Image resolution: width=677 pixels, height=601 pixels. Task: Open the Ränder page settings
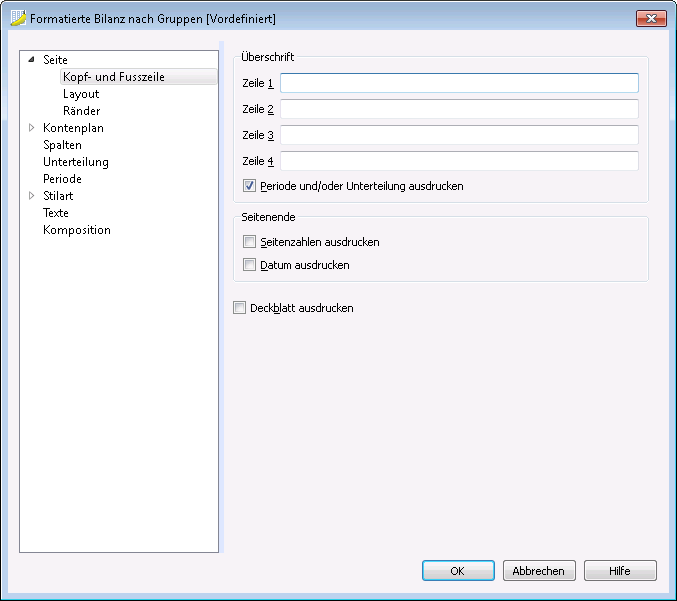(82, 111)
